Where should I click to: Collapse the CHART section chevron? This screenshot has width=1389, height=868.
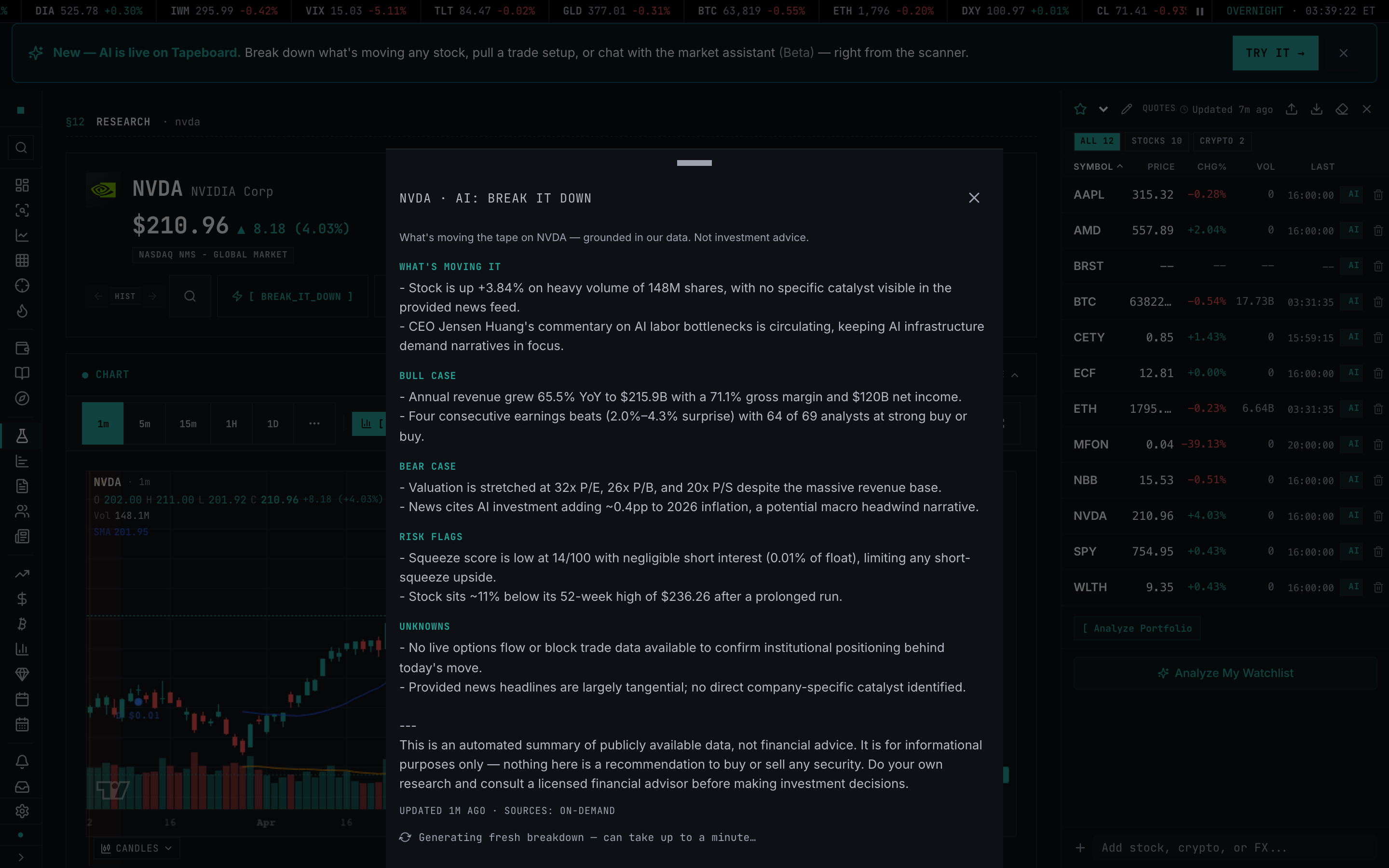coord(1015,375)
